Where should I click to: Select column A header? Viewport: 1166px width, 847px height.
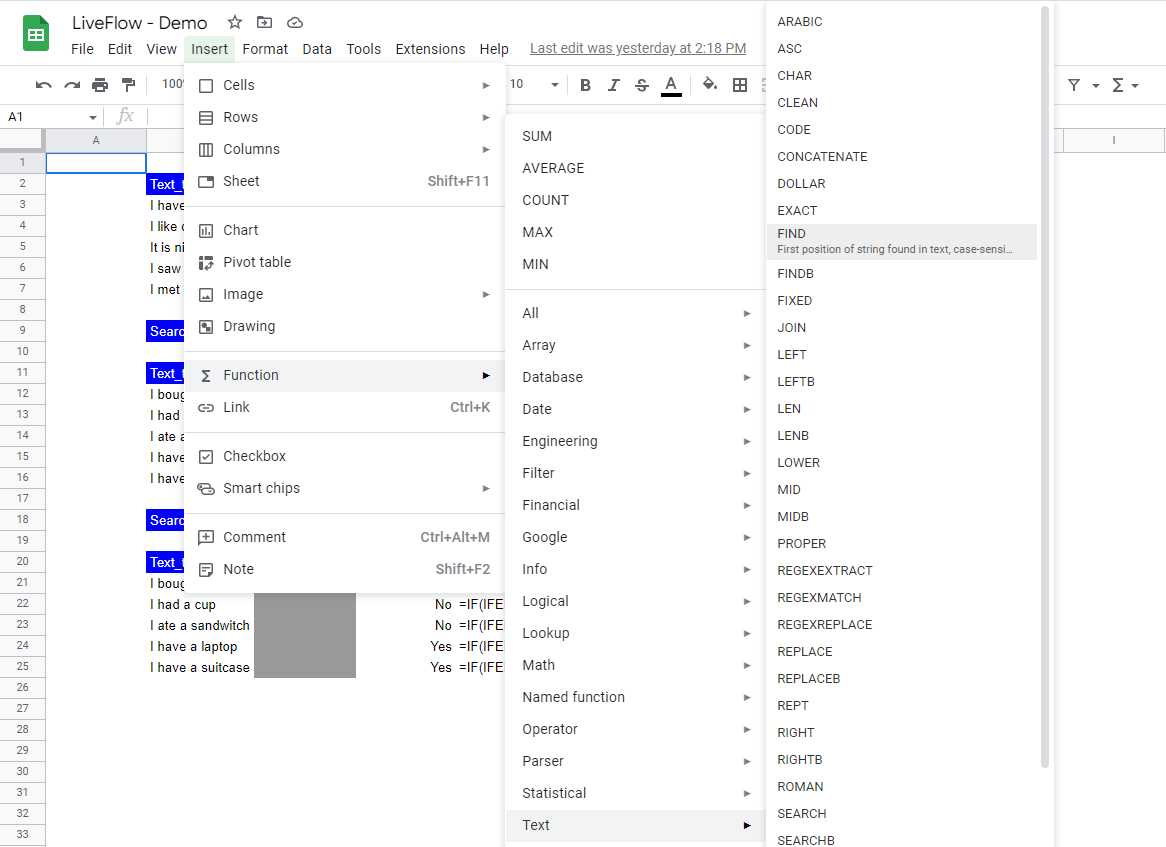[96, 141]
